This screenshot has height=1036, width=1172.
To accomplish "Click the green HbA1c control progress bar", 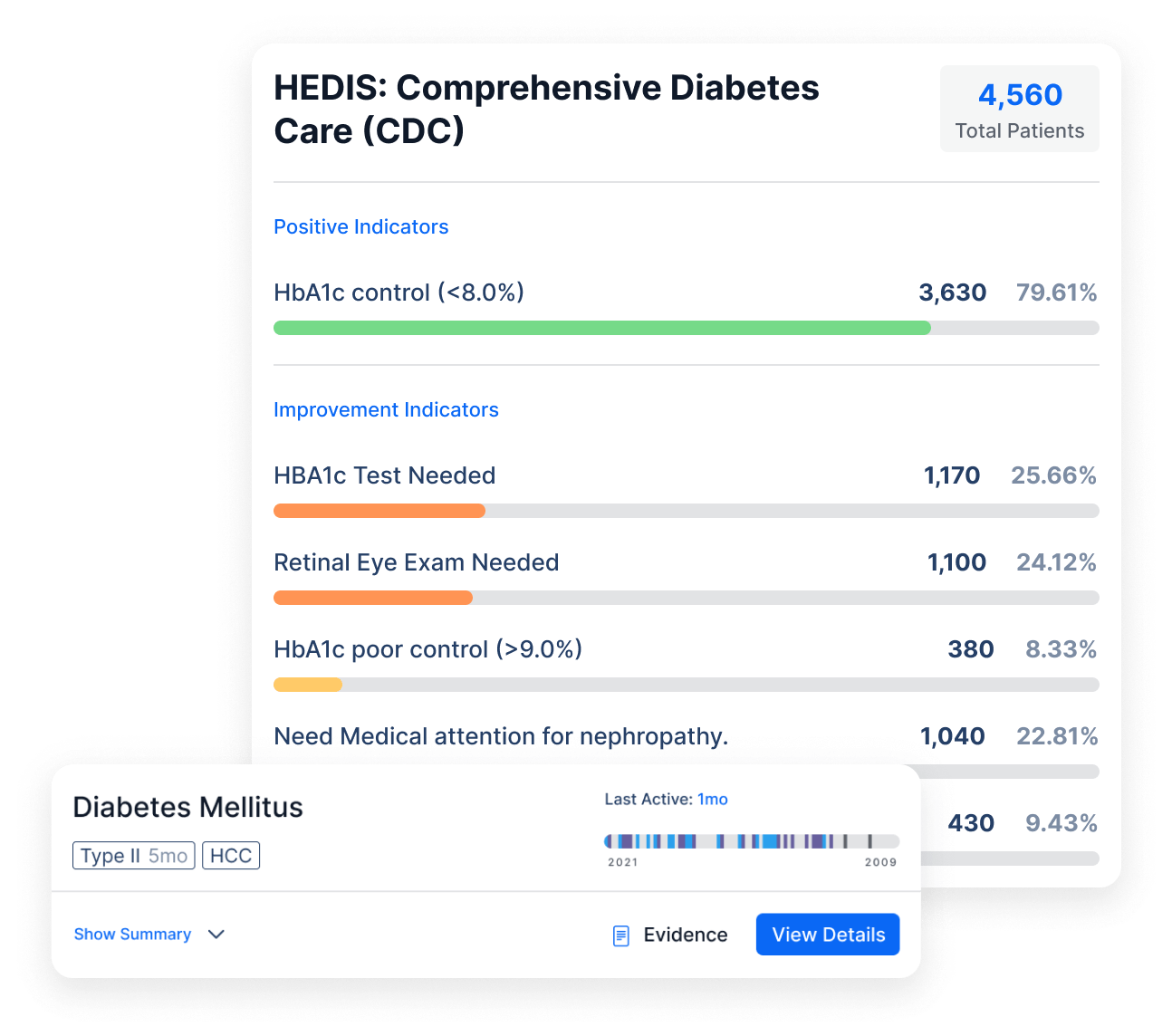I will [x=602, y=328].
